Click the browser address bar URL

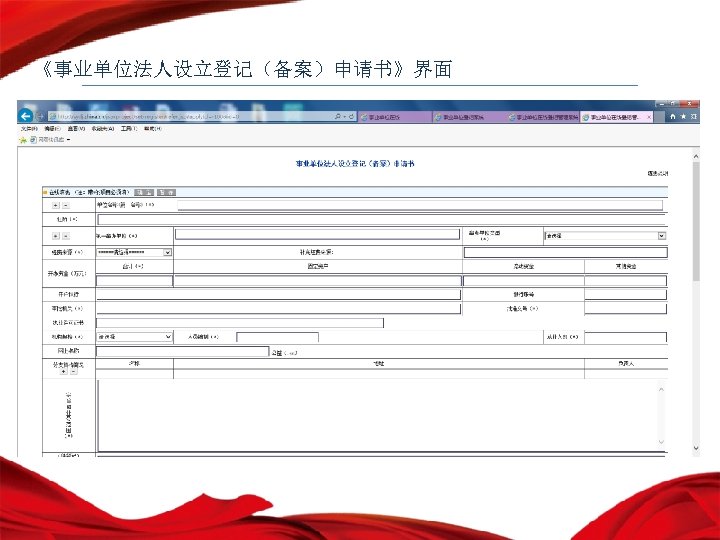point(191,117)
